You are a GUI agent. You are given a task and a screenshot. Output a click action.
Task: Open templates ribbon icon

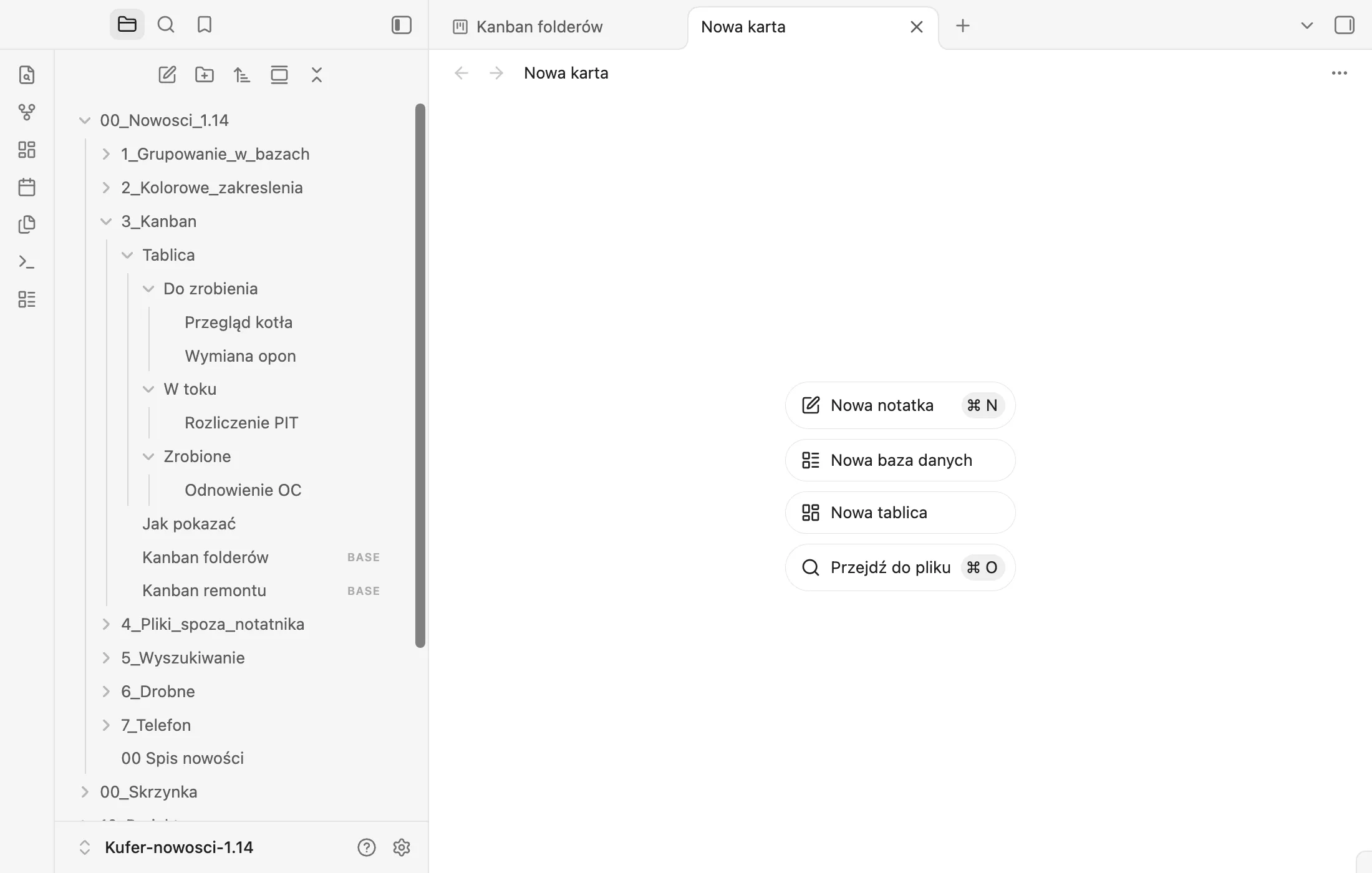coord(27,224)
